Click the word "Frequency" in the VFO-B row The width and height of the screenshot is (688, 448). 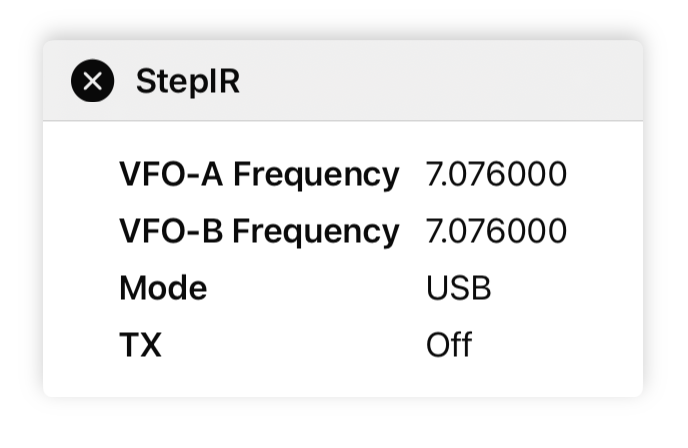(316, 232)
